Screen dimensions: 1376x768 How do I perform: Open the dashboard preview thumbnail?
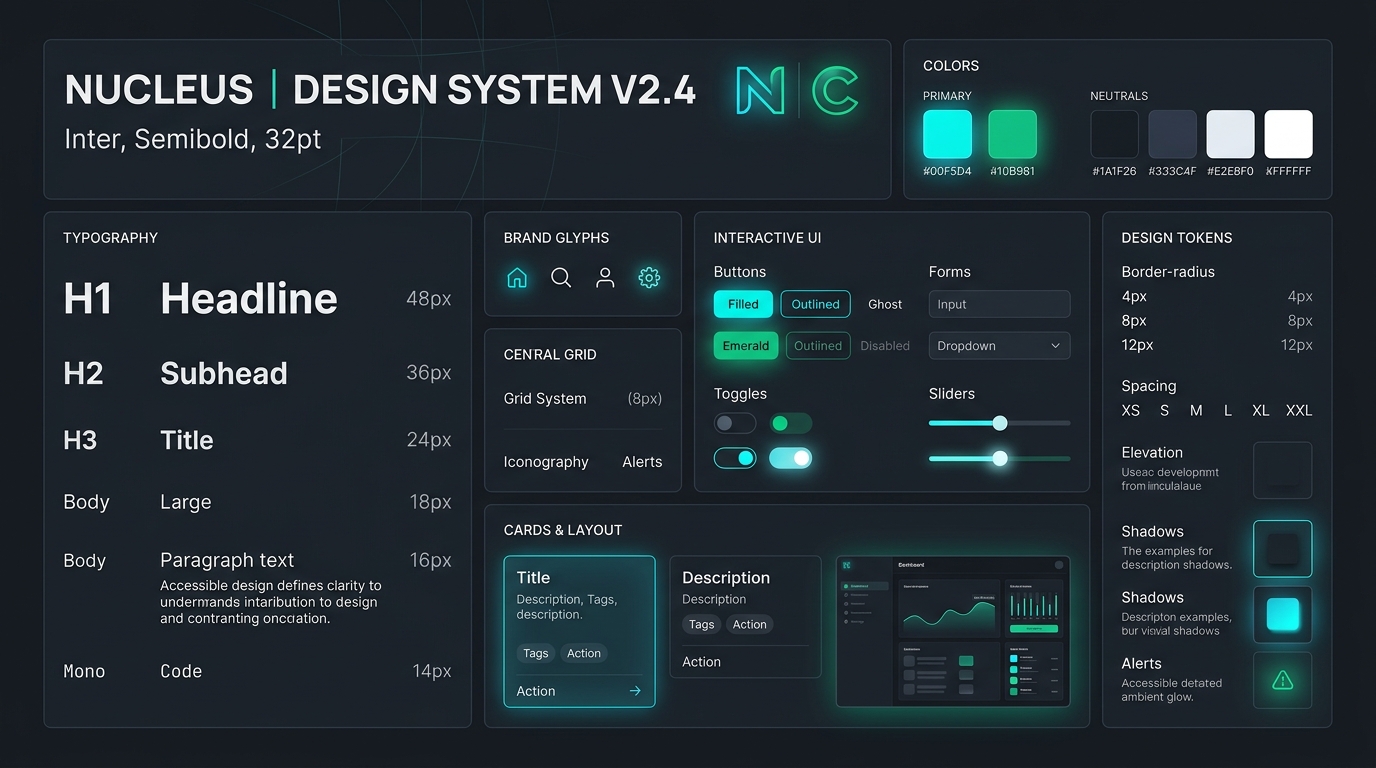(x=953, y=631)
